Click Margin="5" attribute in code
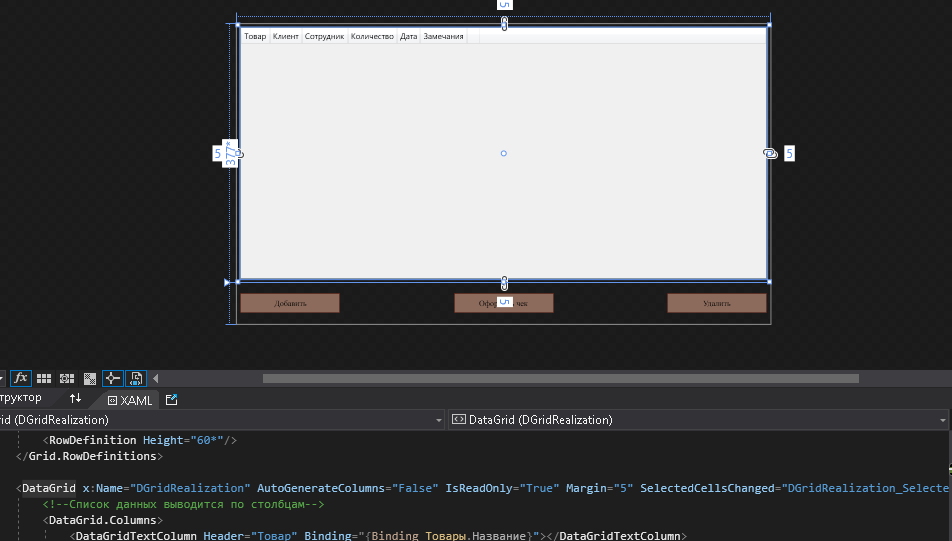 600,488
